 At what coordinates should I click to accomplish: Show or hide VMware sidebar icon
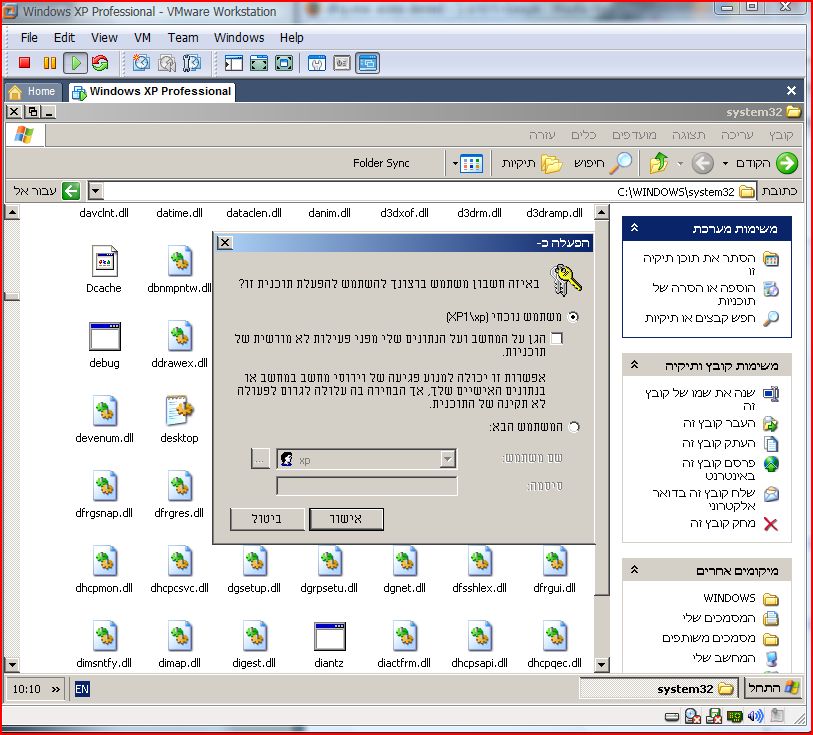pyautogui.click(x=233, y=63)
